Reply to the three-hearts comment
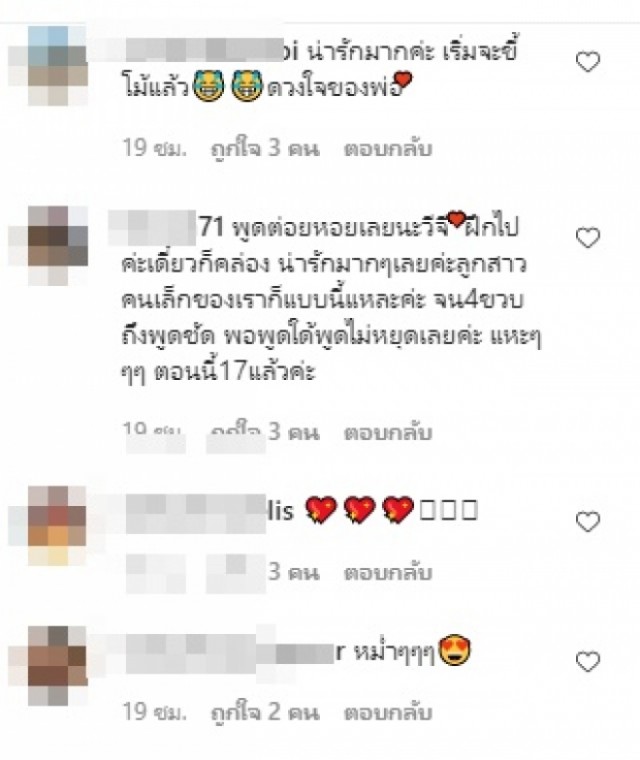The image size is (640, 760). (388, 572)
